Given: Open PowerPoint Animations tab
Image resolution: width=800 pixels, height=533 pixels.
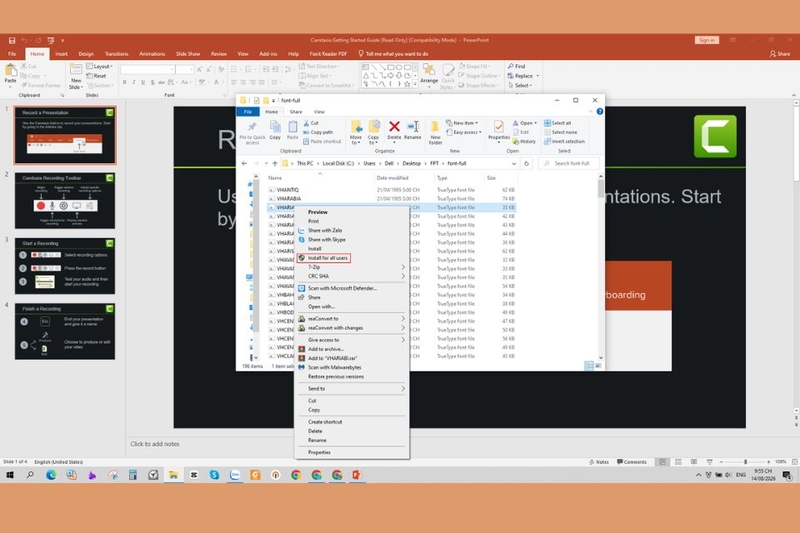Looking at the screenshot, I should pyautogui.click(x=152, y=54).
